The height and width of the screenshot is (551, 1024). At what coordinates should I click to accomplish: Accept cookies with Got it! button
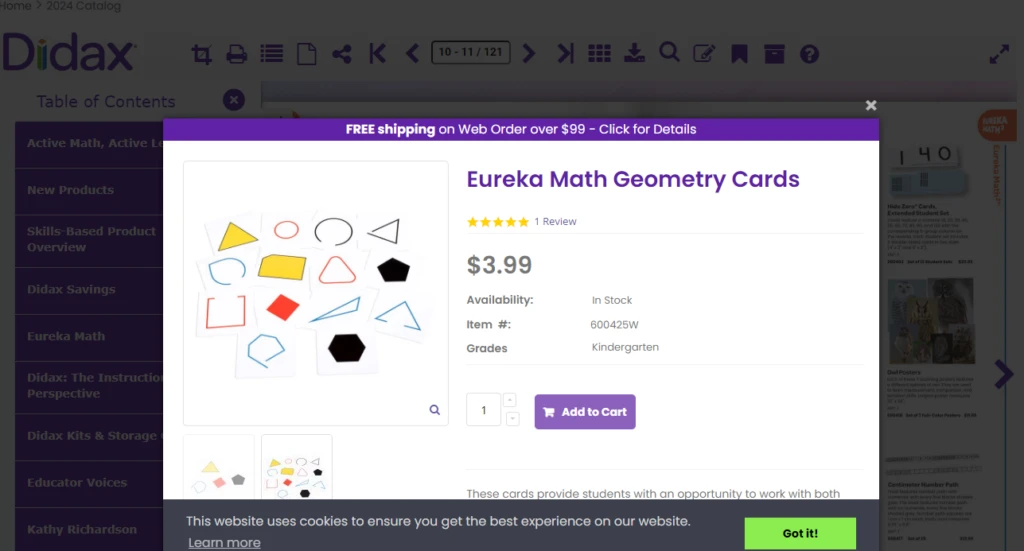[x=800, y=533]
